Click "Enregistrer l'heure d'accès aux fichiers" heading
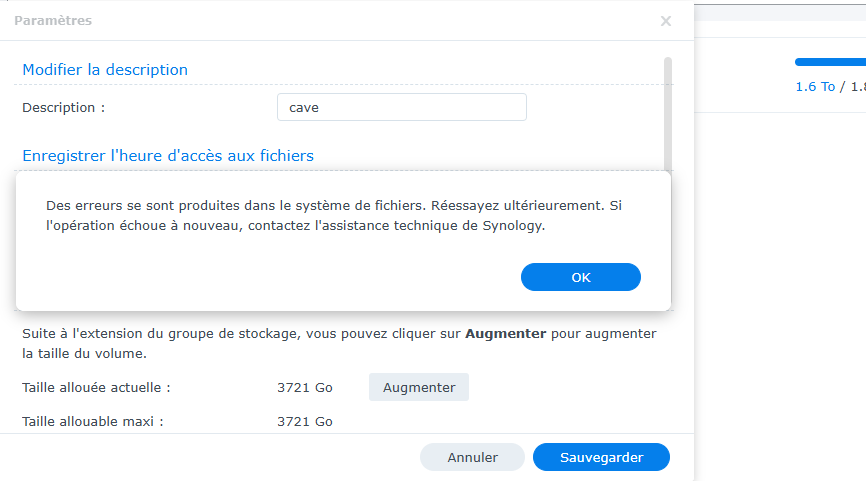The width and height of the screenshot is (866, 481). coord(168,156)
